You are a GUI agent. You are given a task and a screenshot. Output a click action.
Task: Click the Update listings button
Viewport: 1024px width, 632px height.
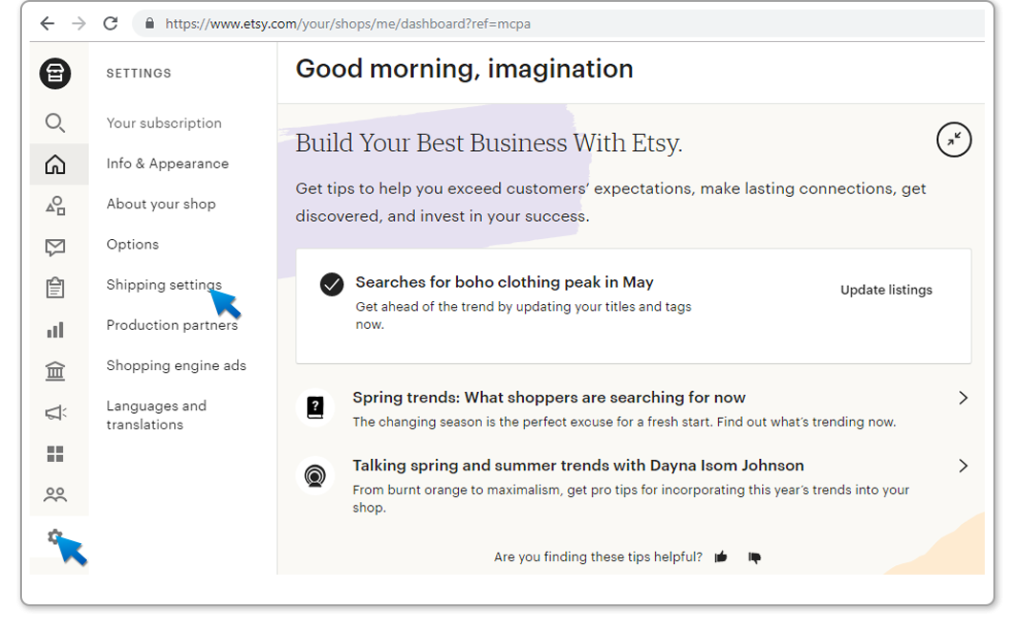point(886,290)
